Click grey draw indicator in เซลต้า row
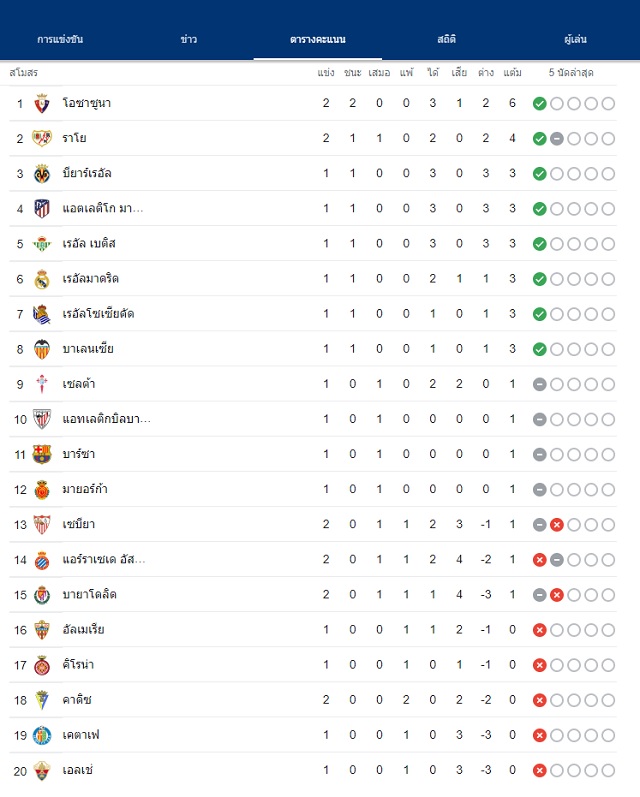The height and width of the screenshot is (797, 640). click(539, 384)
